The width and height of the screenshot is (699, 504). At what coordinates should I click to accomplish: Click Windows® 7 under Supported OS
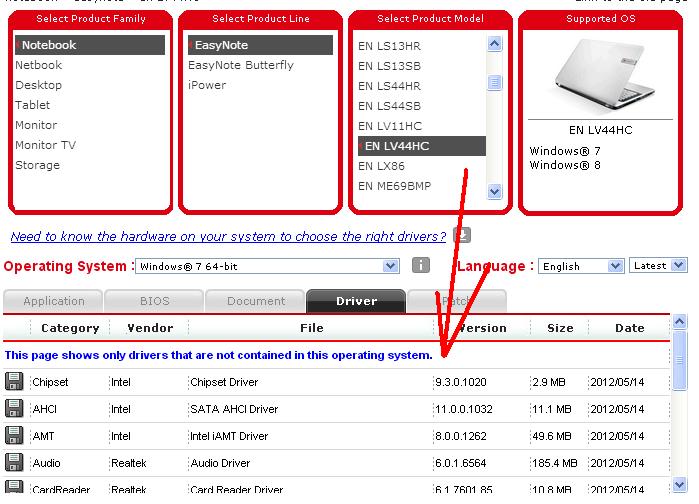[x=565, y=151]
